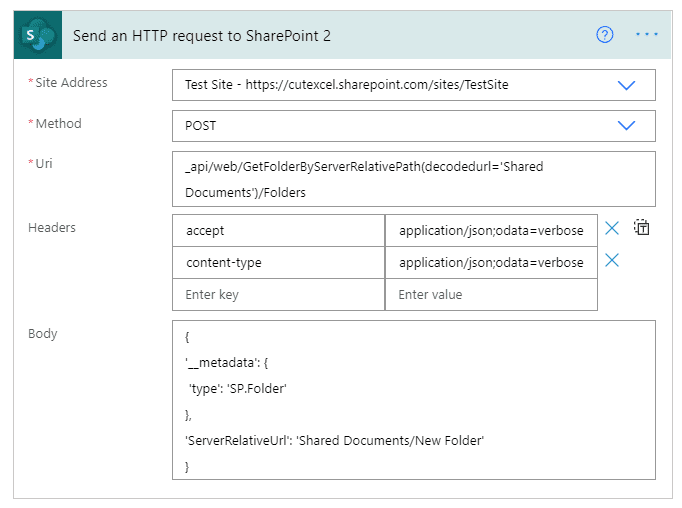
Task: Click the '__metadata' line in Body
Action: pos(227,363)
